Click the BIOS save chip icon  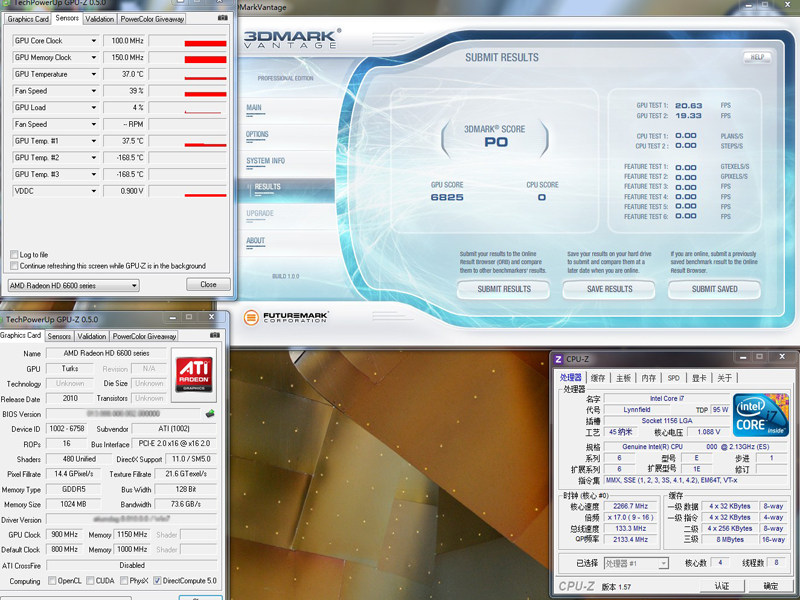(210, 413)
